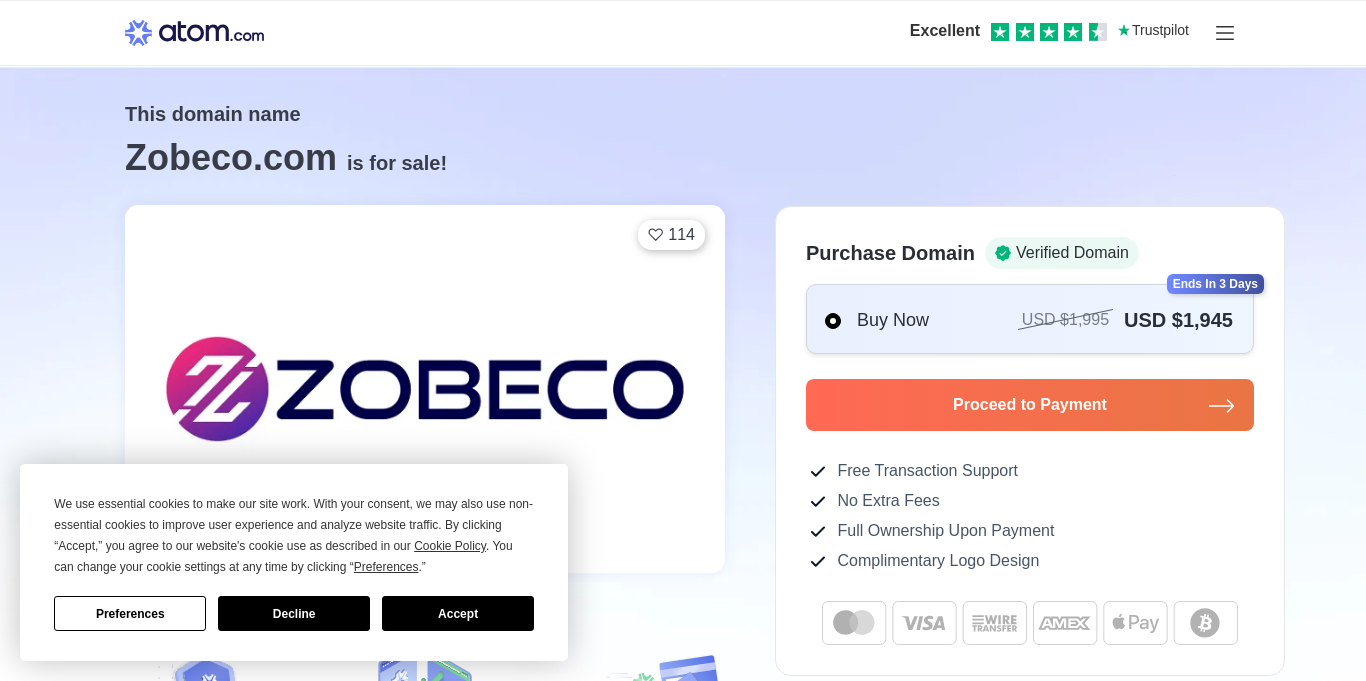The width and height of the screenshot is (1366, 681).
Task: Click the Wire Transfer payment icon
Action: click(x=995, y=623)
